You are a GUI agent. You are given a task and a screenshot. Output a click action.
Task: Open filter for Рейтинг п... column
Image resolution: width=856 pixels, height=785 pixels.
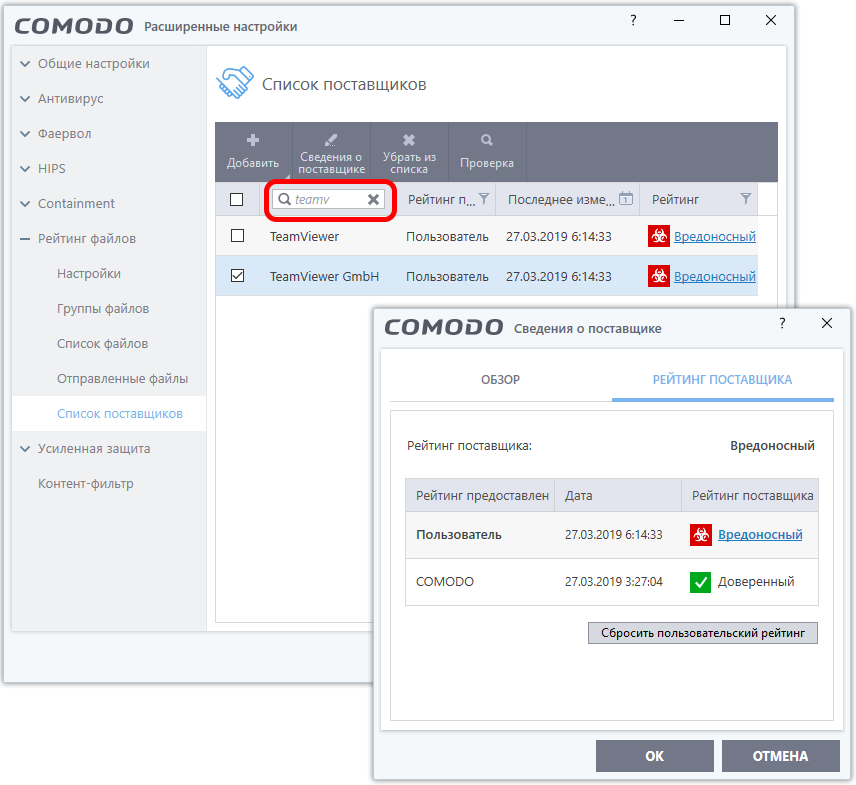(484, 199)
